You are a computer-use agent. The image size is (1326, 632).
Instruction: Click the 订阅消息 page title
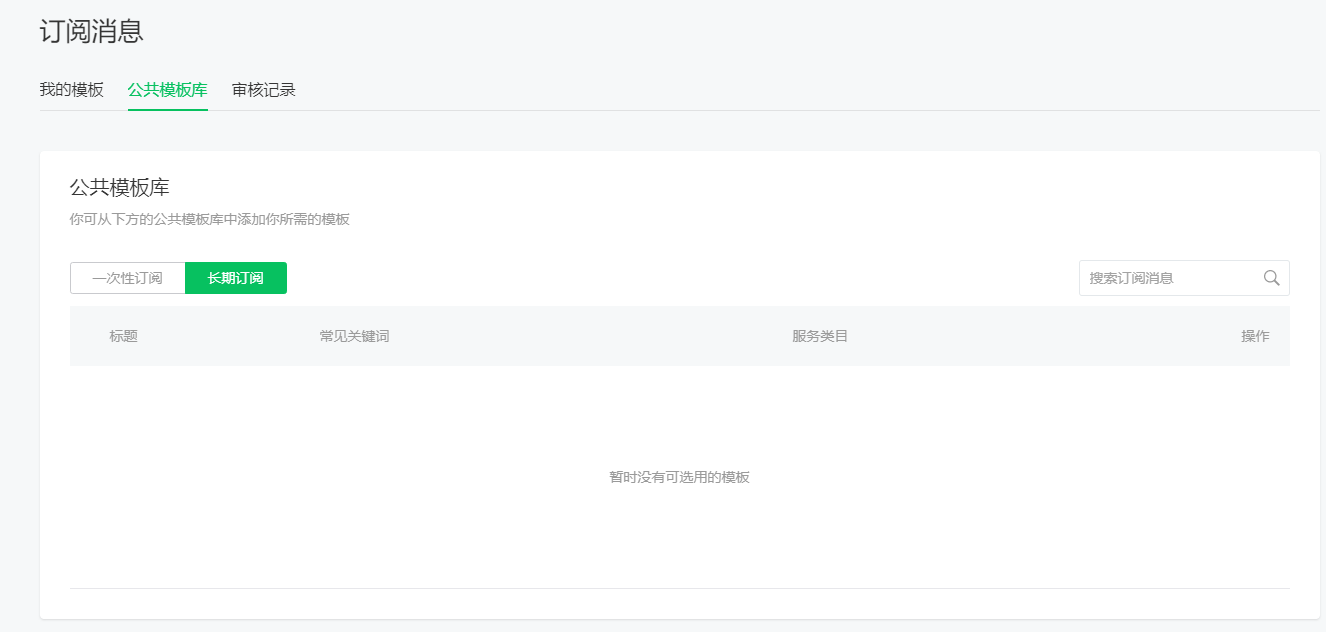pos(92,31)
